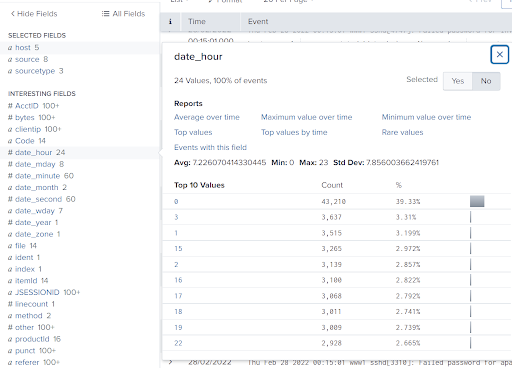Open Average over time report
Viewport: 512px width, 368px height.
(x=207, y=117)
